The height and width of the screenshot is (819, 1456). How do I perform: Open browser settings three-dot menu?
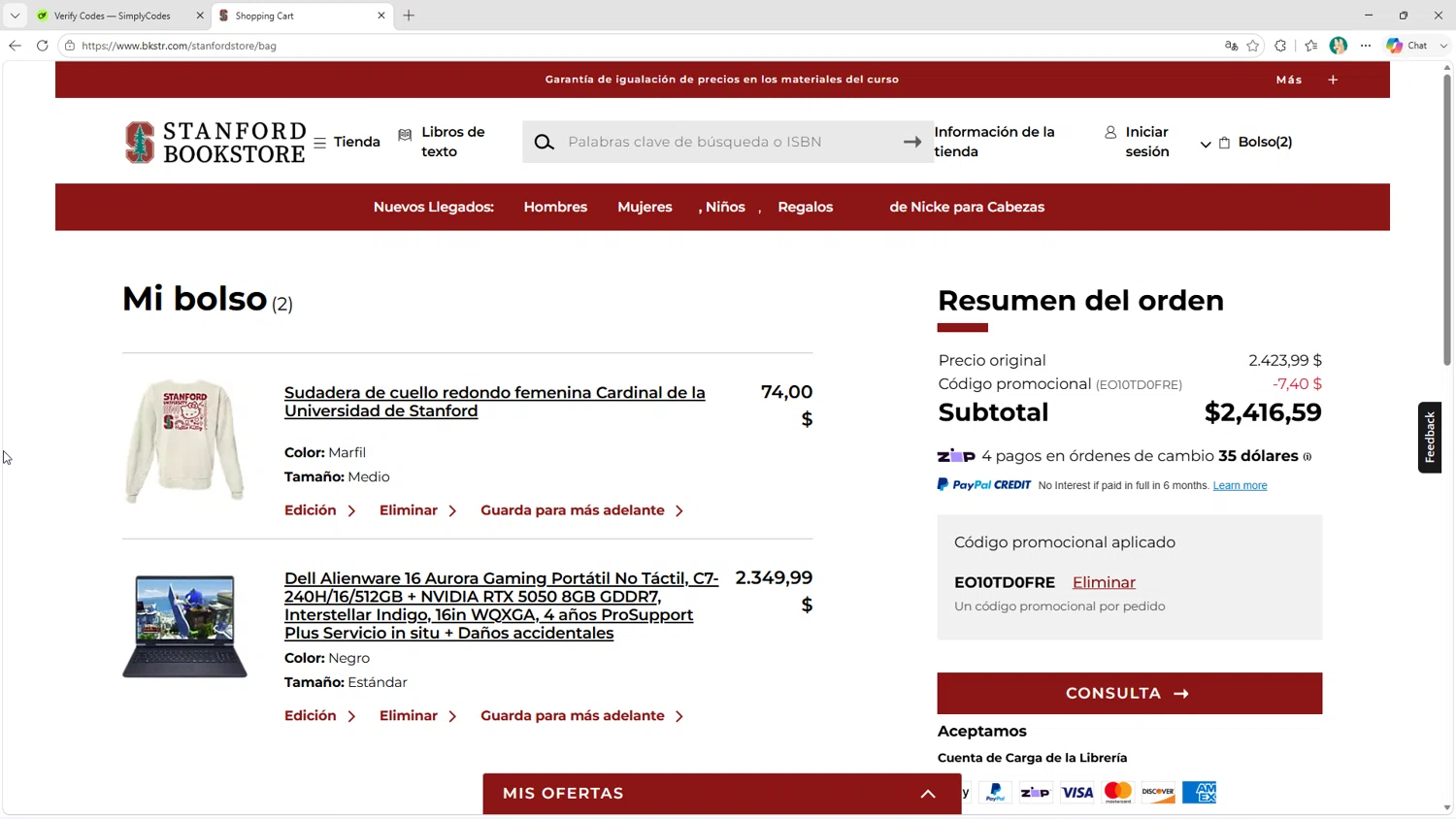tap(1366, 46)
